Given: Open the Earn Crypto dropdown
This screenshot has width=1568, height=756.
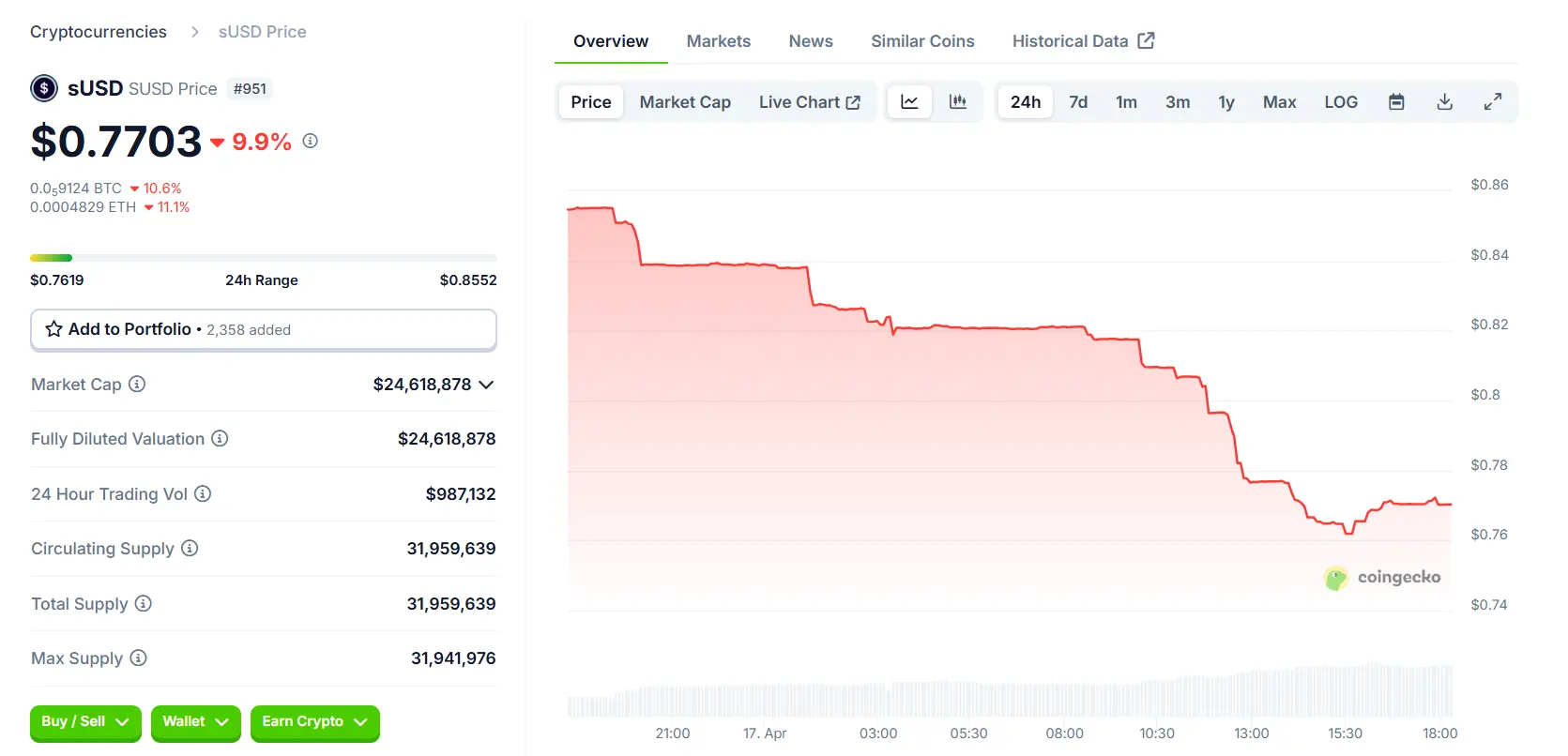Looking at the screenshot, I should 315,722.
